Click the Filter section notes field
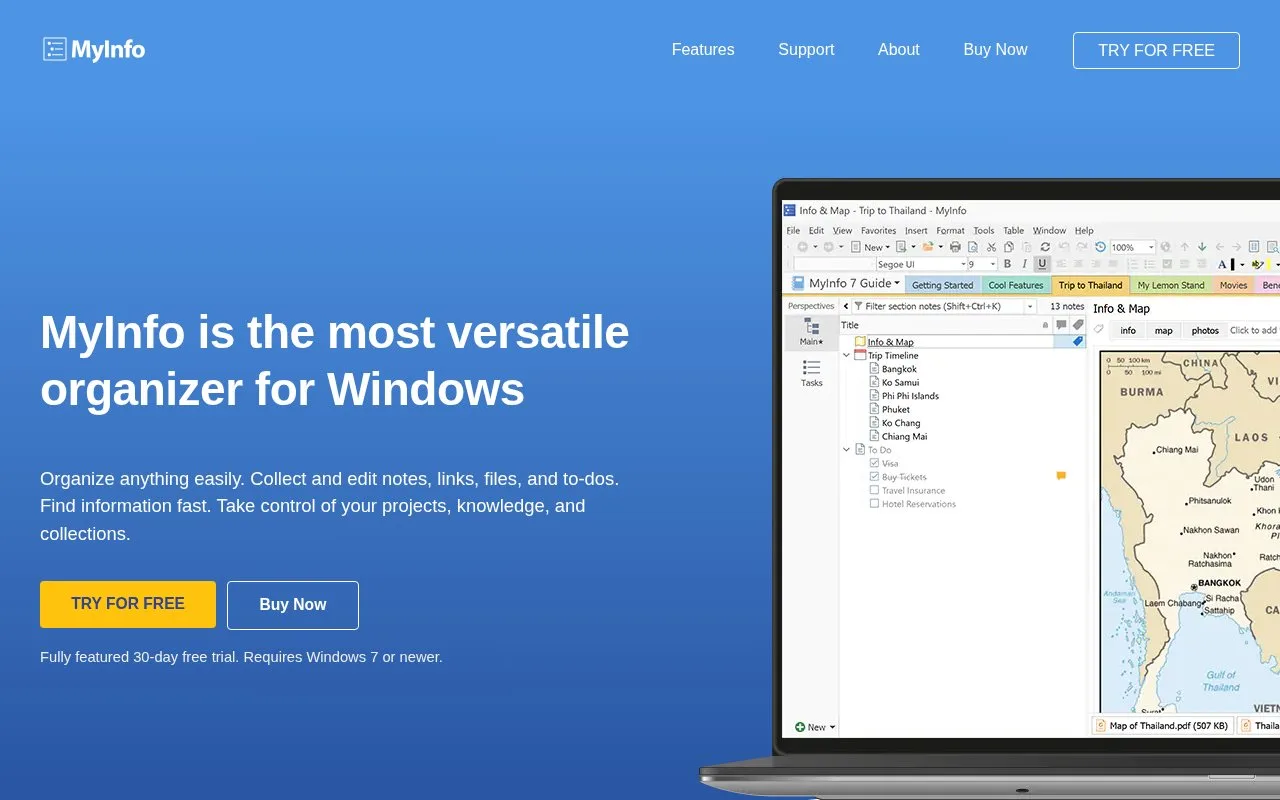 pos(944,306)
